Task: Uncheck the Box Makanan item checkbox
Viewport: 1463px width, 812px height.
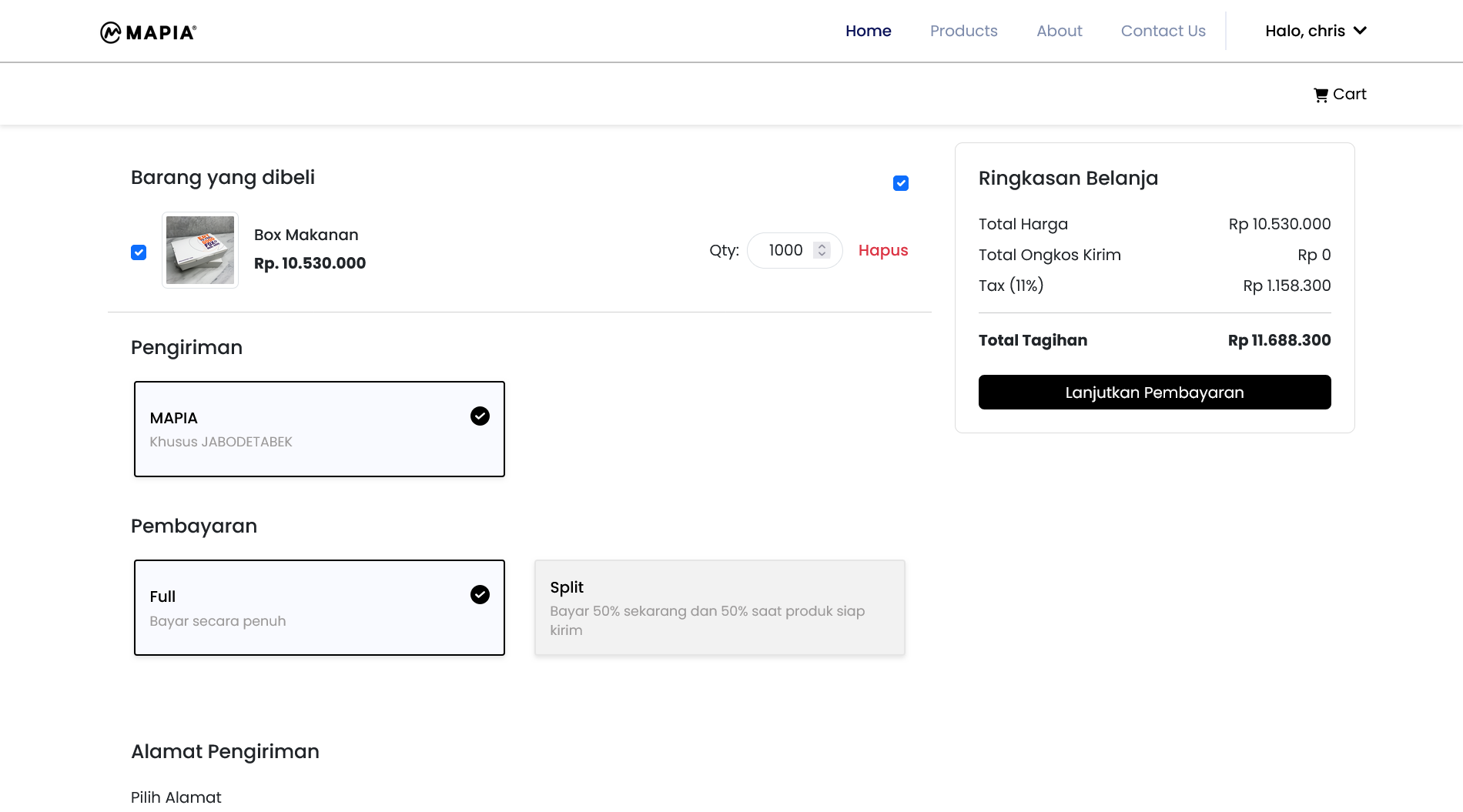Action: tap(139, 252)
